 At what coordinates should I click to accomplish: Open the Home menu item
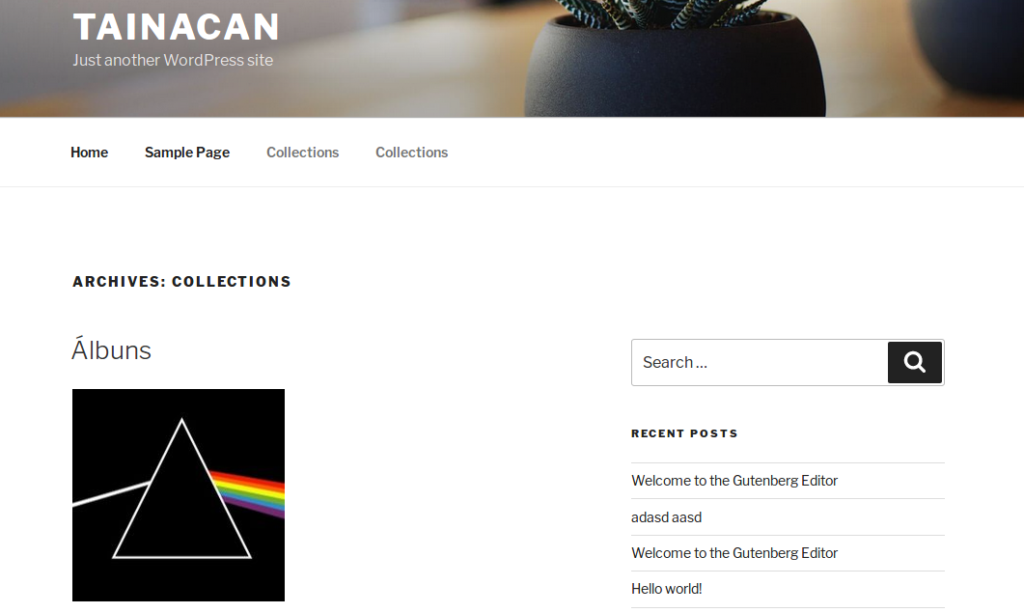coord(89,152)
